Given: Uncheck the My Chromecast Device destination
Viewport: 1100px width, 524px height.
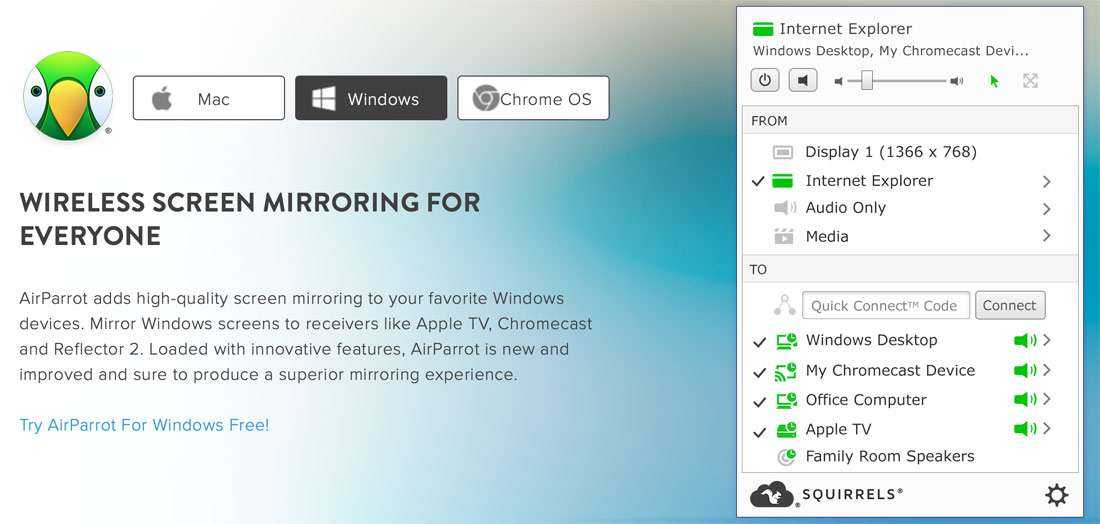Looking at the screenshot, I should coord(759,373).
